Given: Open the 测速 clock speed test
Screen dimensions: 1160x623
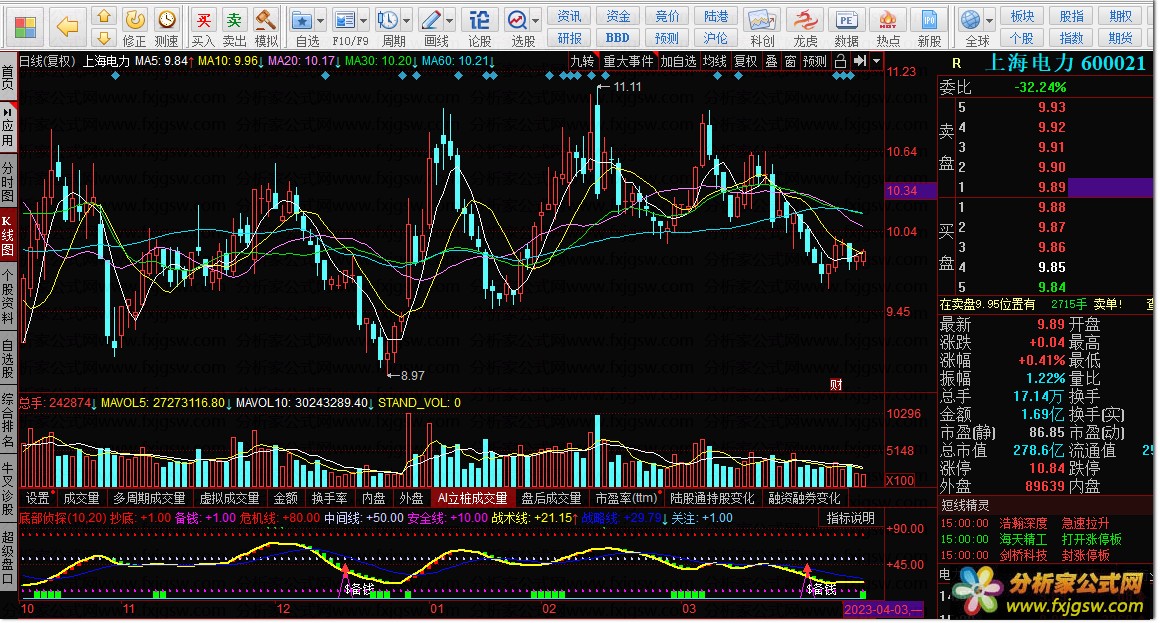Looking at the screenshot, I should 166,20.
